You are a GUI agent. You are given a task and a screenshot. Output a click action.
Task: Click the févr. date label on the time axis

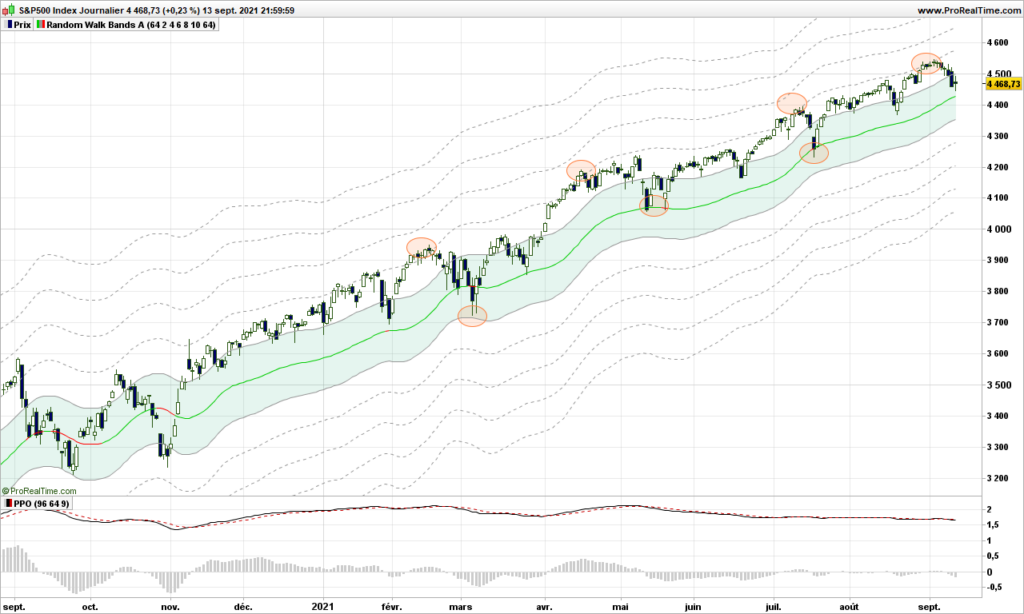point(392,607)
